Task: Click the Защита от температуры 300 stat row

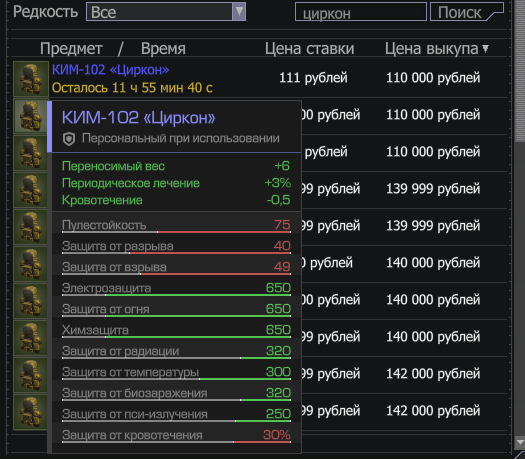Action: pos(176,373)
